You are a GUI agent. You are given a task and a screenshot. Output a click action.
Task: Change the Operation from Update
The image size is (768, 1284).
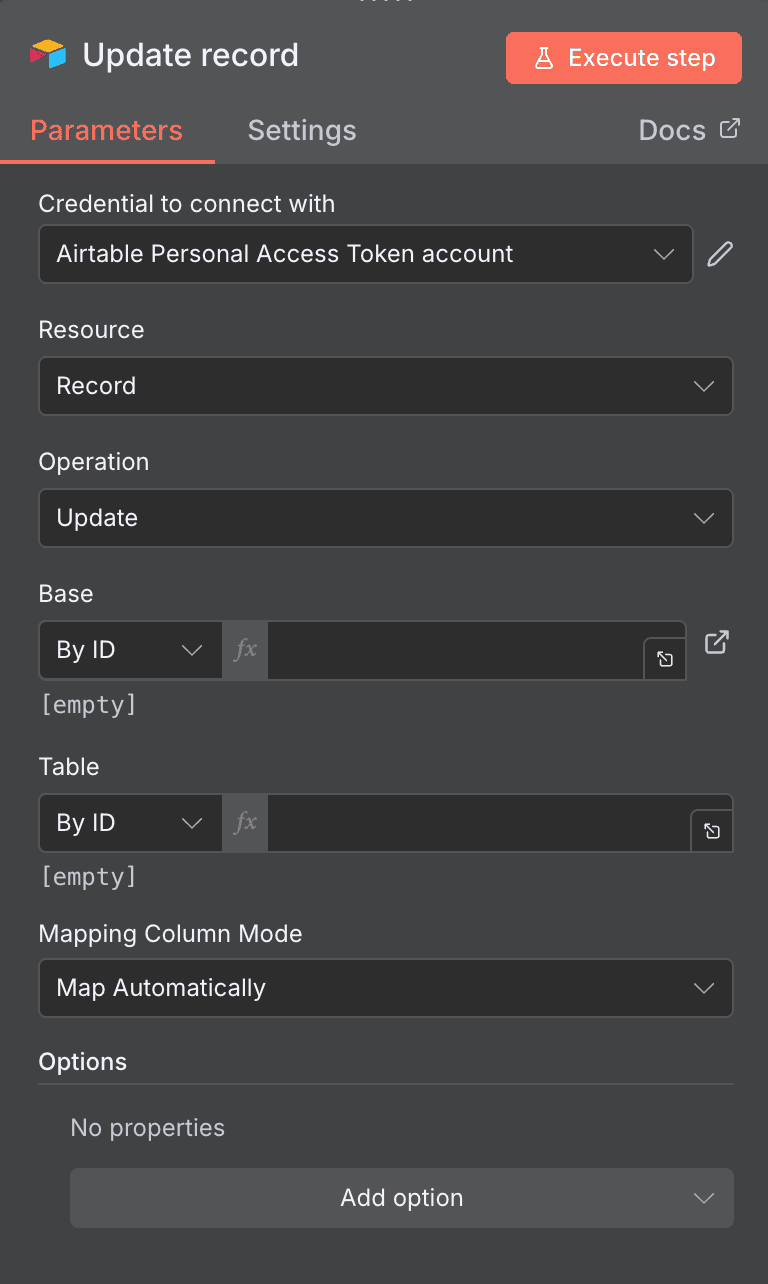click(x=385, y=518)
